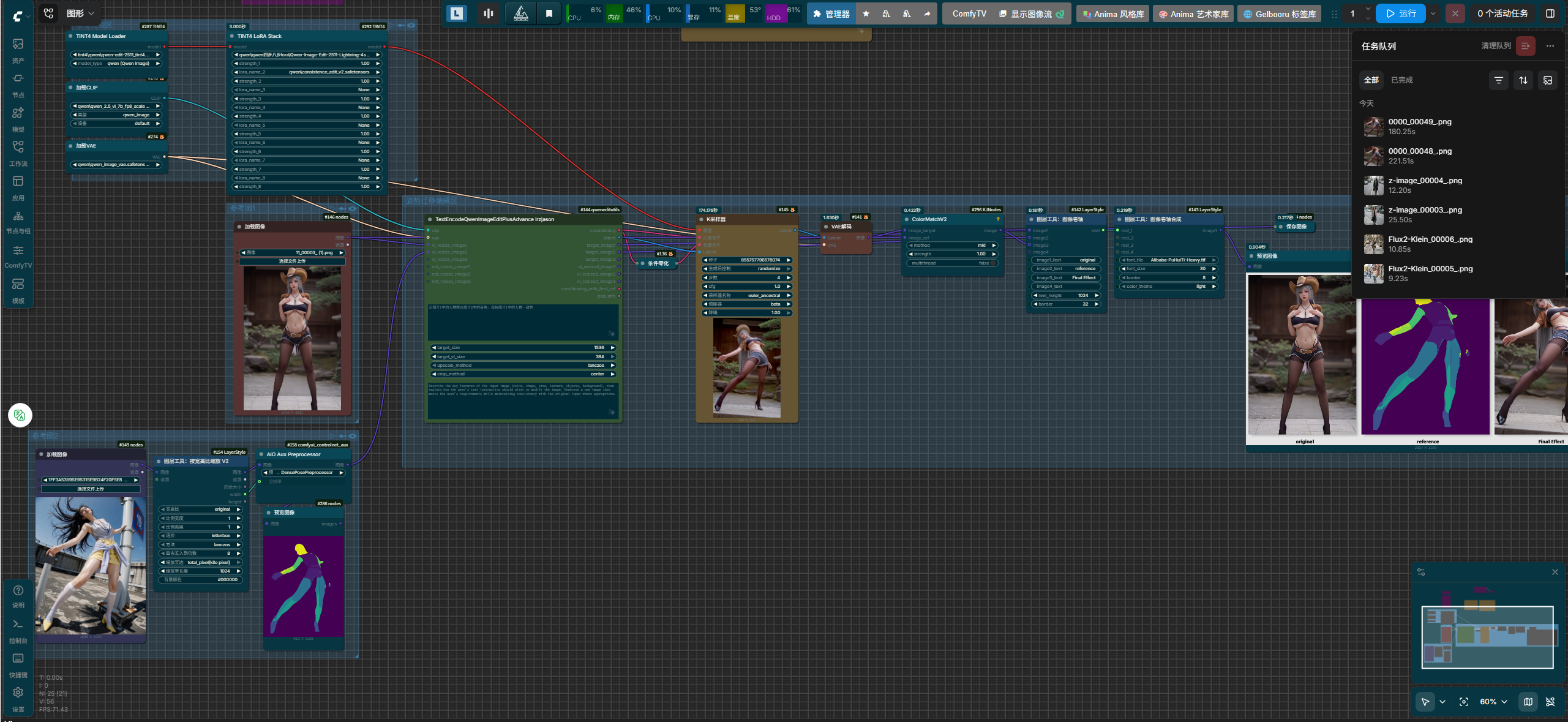
Task: Open the 调度器 beta dropdown in K采样器
Action: click(x=747, y=304)
